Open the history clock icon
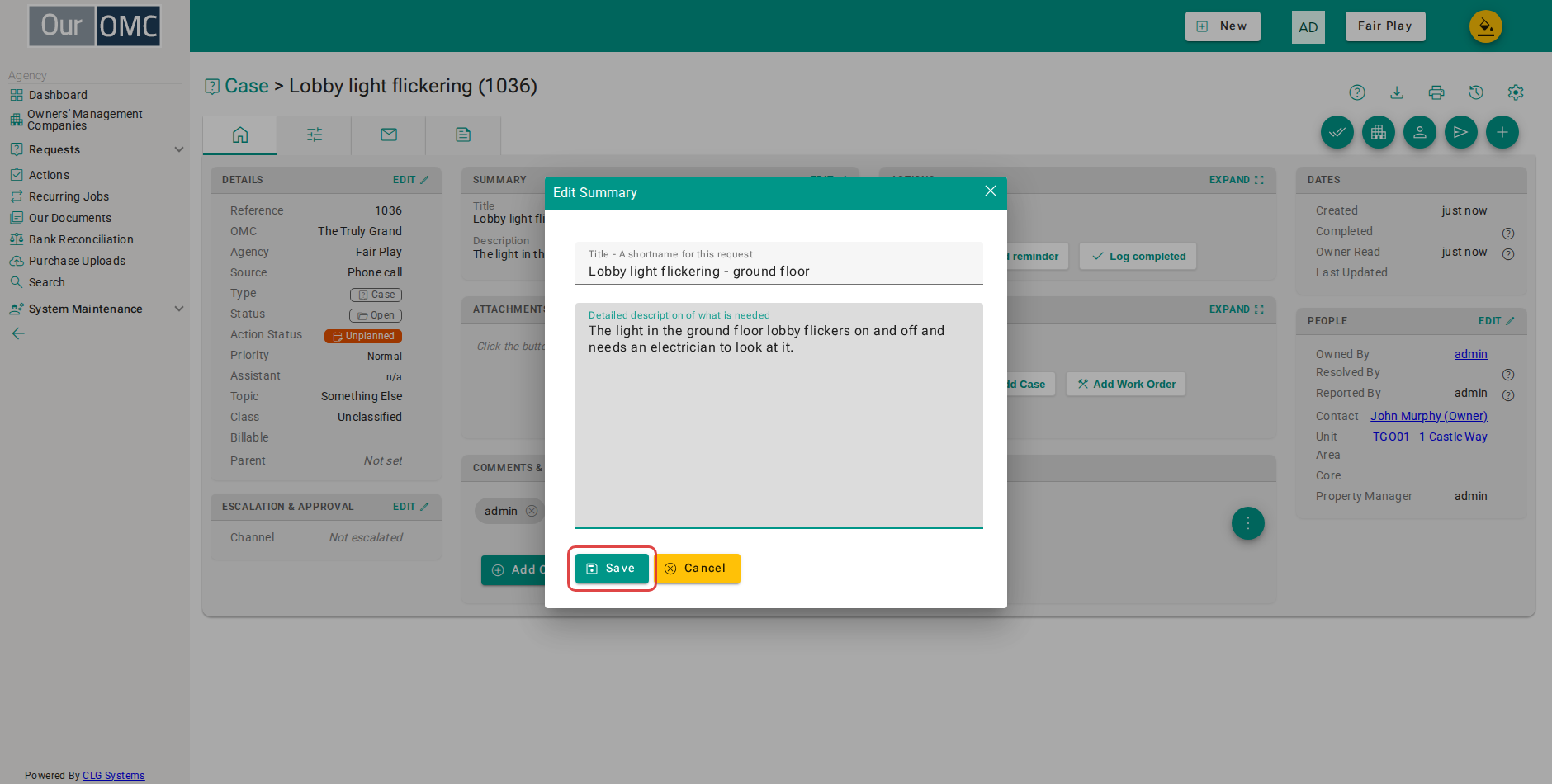Viewport: 1552px width, 784px height. point(1476,92)
